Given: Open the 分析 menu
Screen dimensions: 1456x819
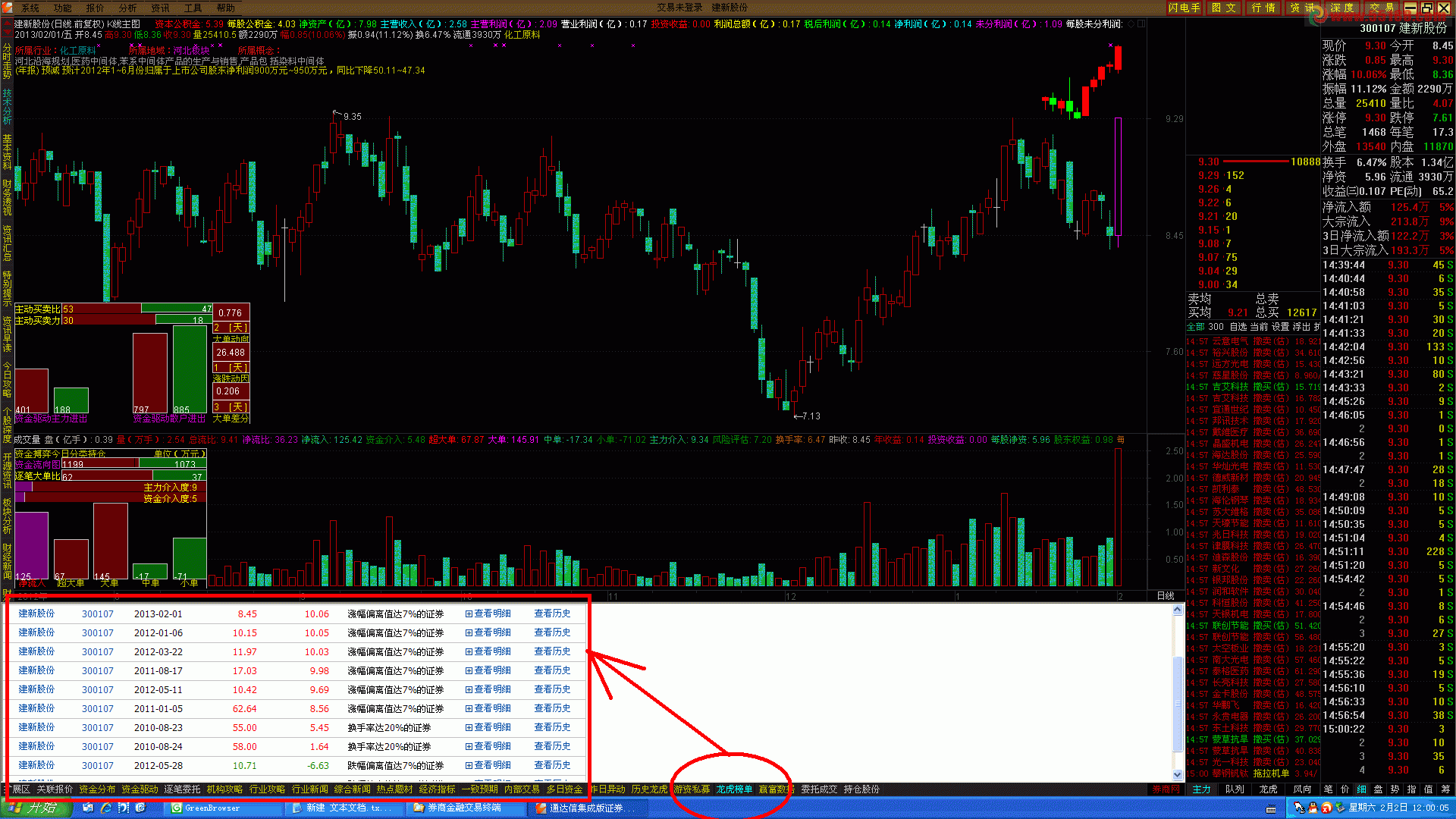Looking at the screenshot, I should click(x=128, y=8).
